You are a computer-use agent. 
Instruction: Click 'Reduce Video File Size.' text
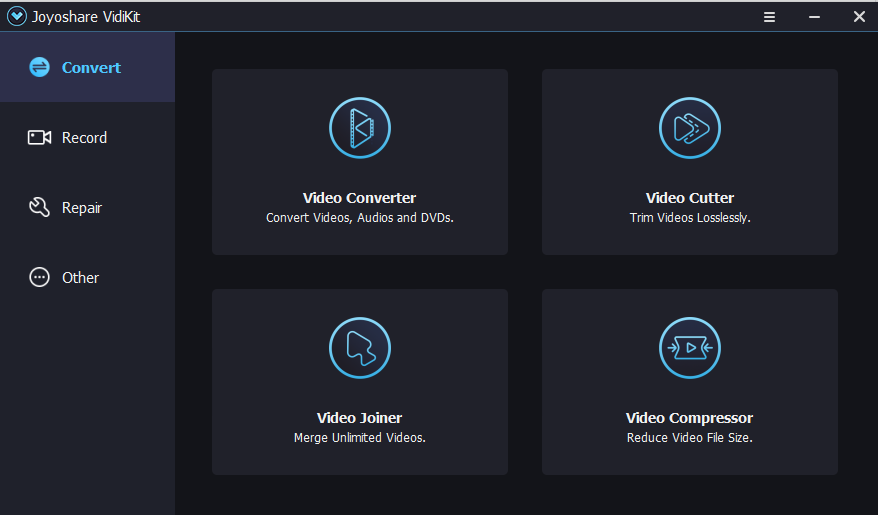coord(689,438)
